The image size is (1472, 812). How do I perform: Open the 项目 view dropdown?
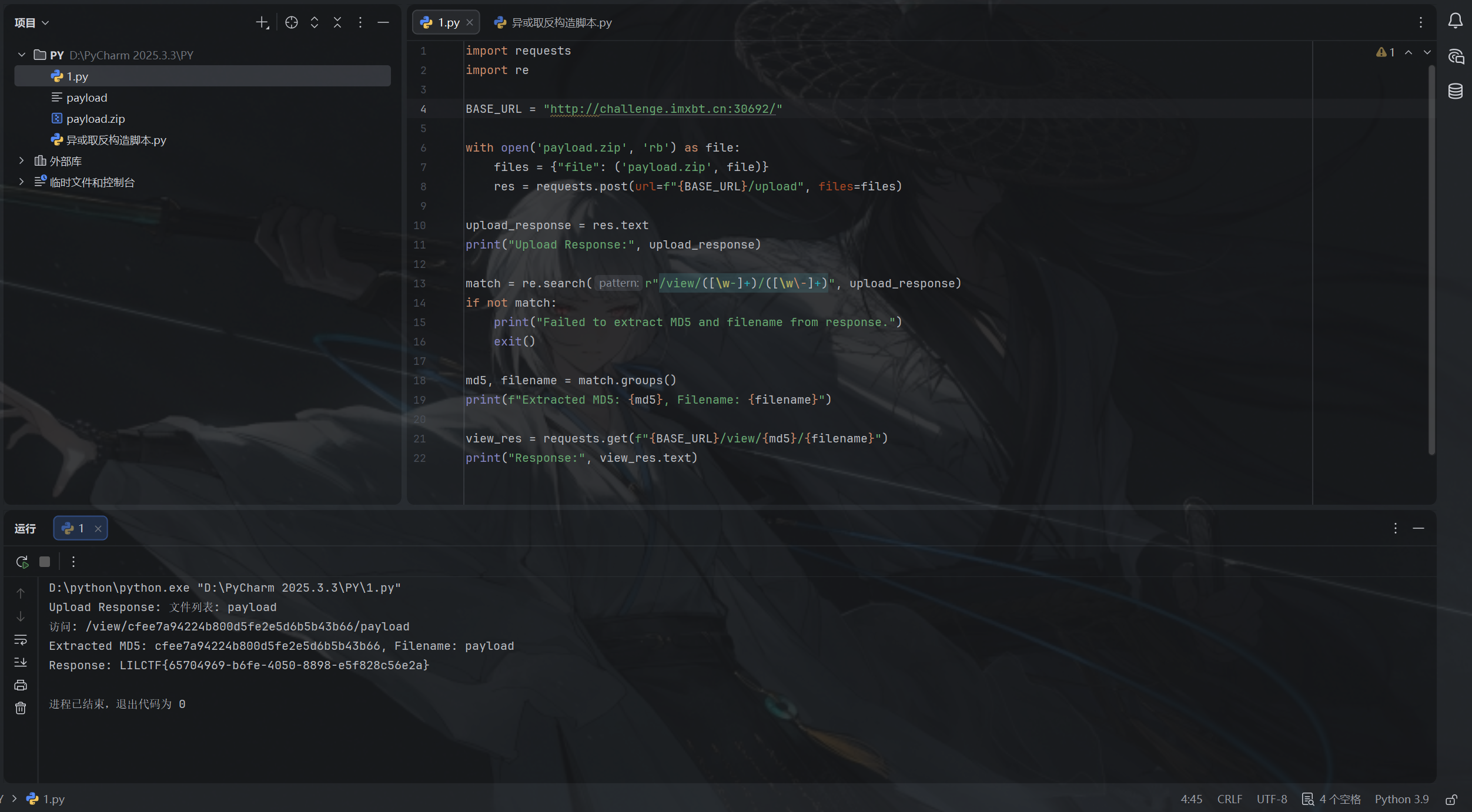32,22
